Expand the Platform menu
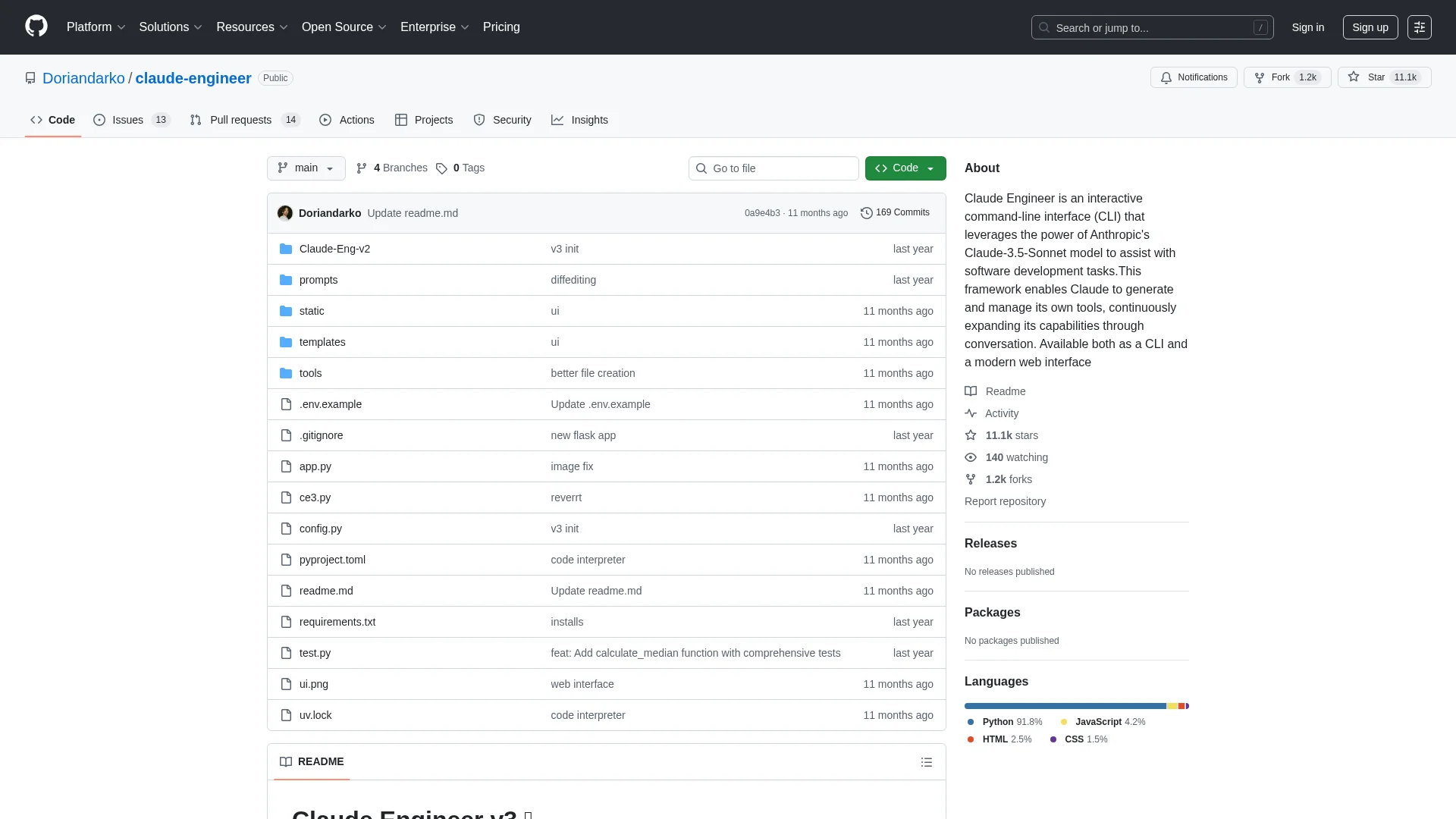Image resolution: width=1456 pixels, height=819 pixels. pos(96,27)
